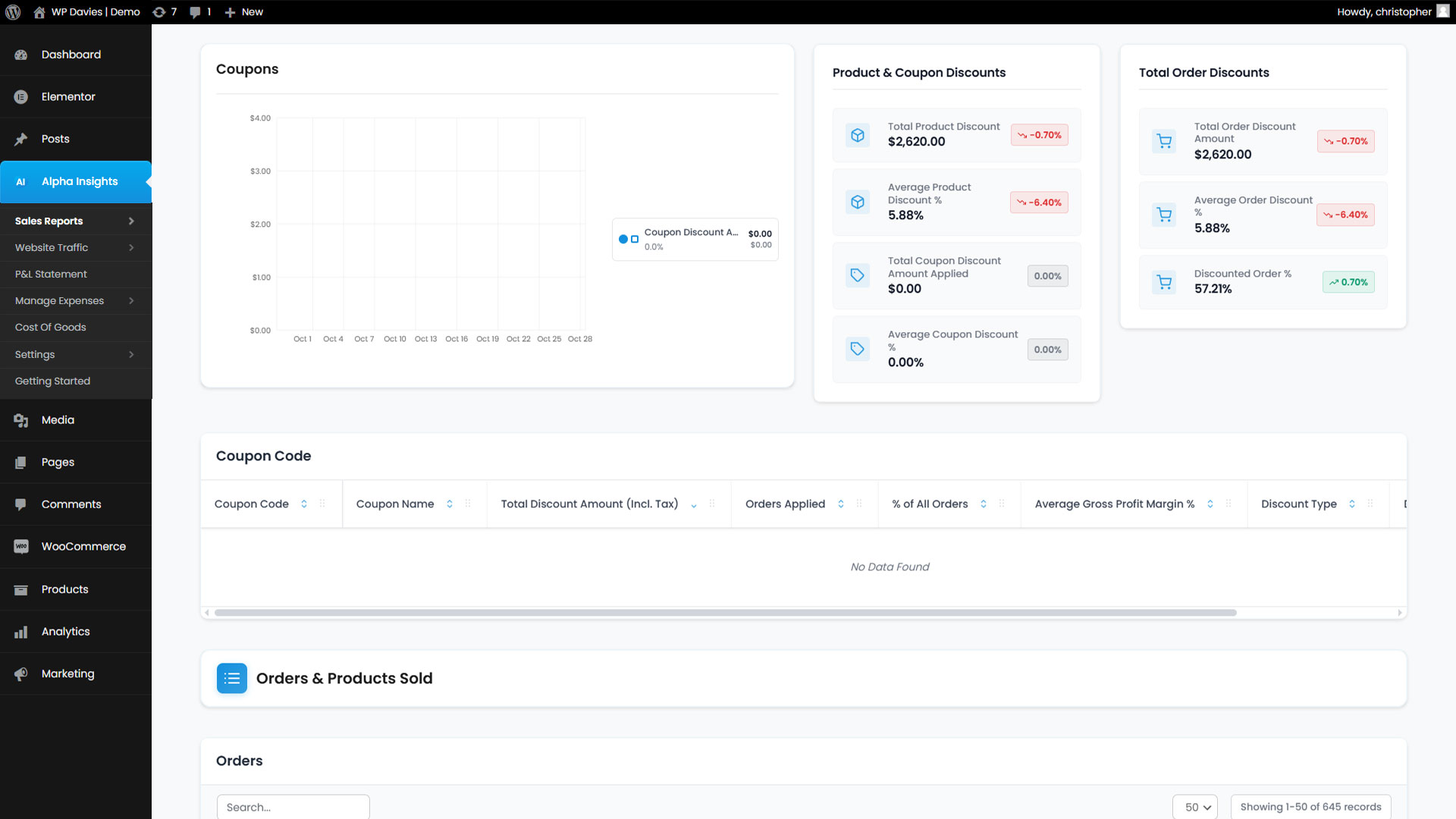Click the Coupon Code table horizontal scrollbar
This screenshot has width=1456, height=819.
click(x=725, y=613)
